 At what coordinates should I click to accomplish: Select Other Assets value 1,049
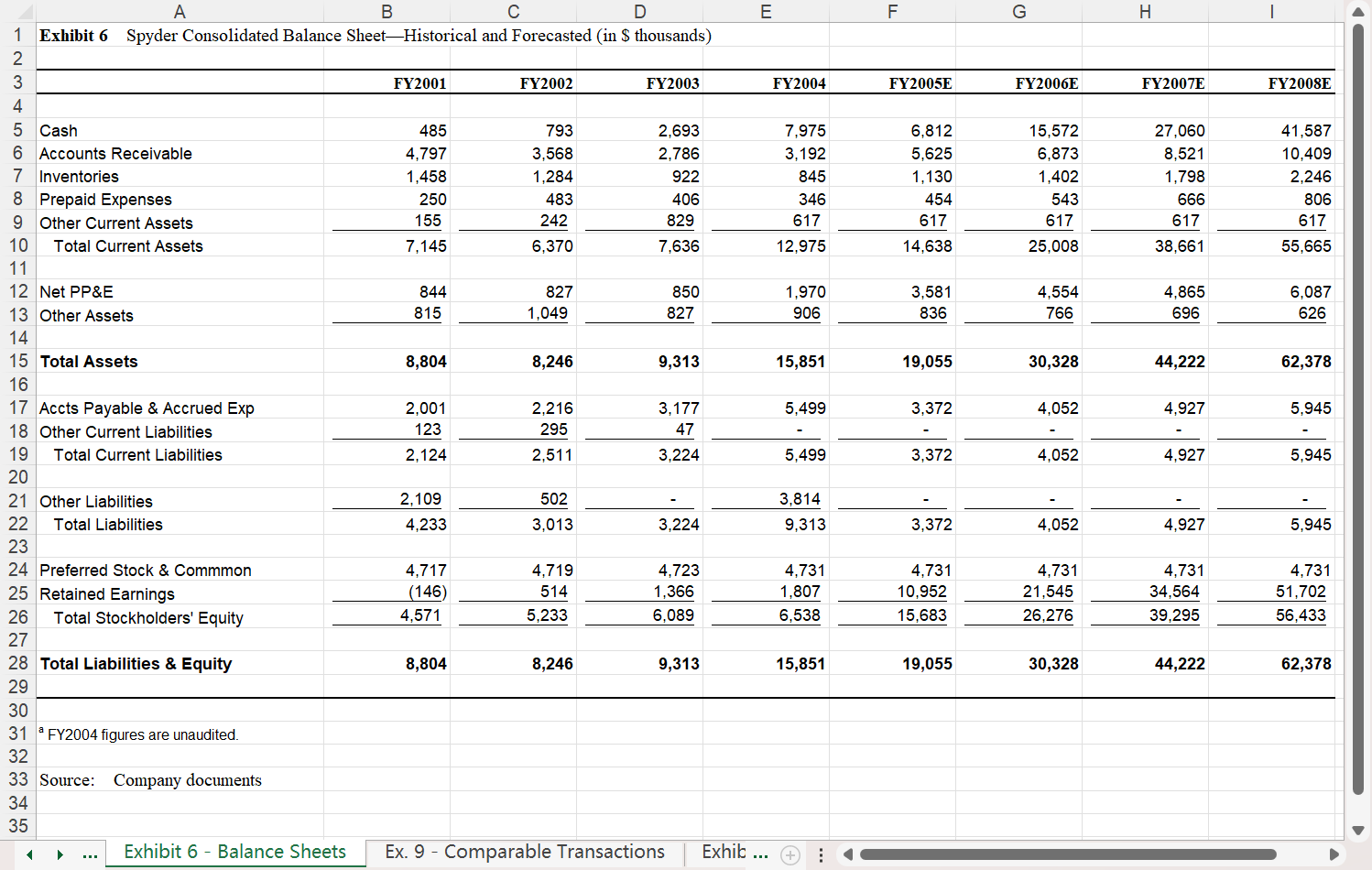coord(513,314)
